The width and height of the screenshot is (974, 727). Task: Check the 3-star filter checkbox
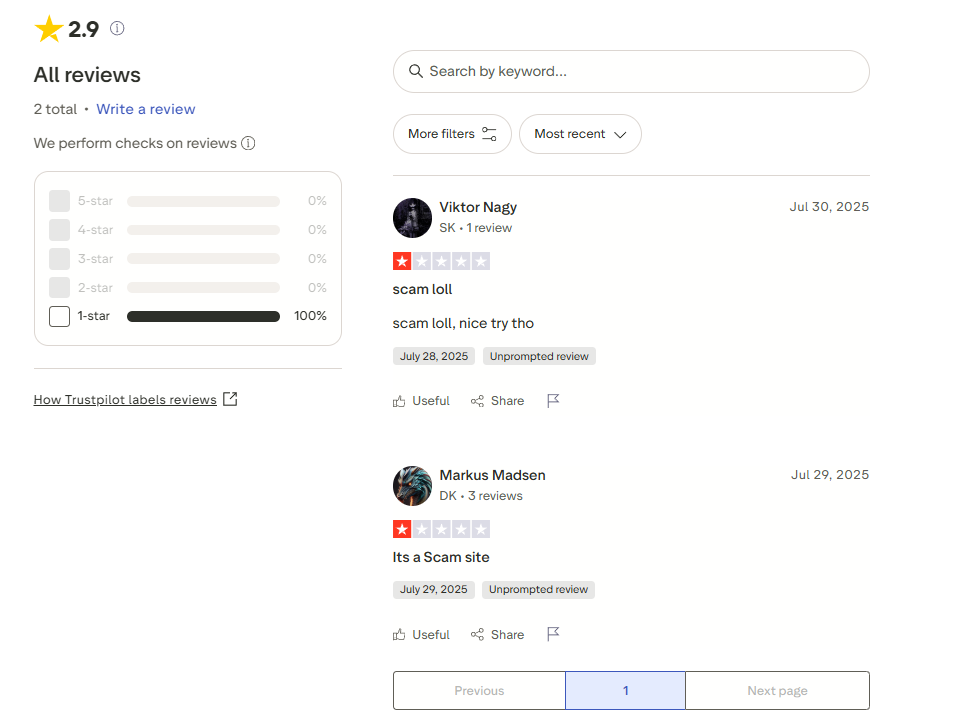[x=60, y=258]
